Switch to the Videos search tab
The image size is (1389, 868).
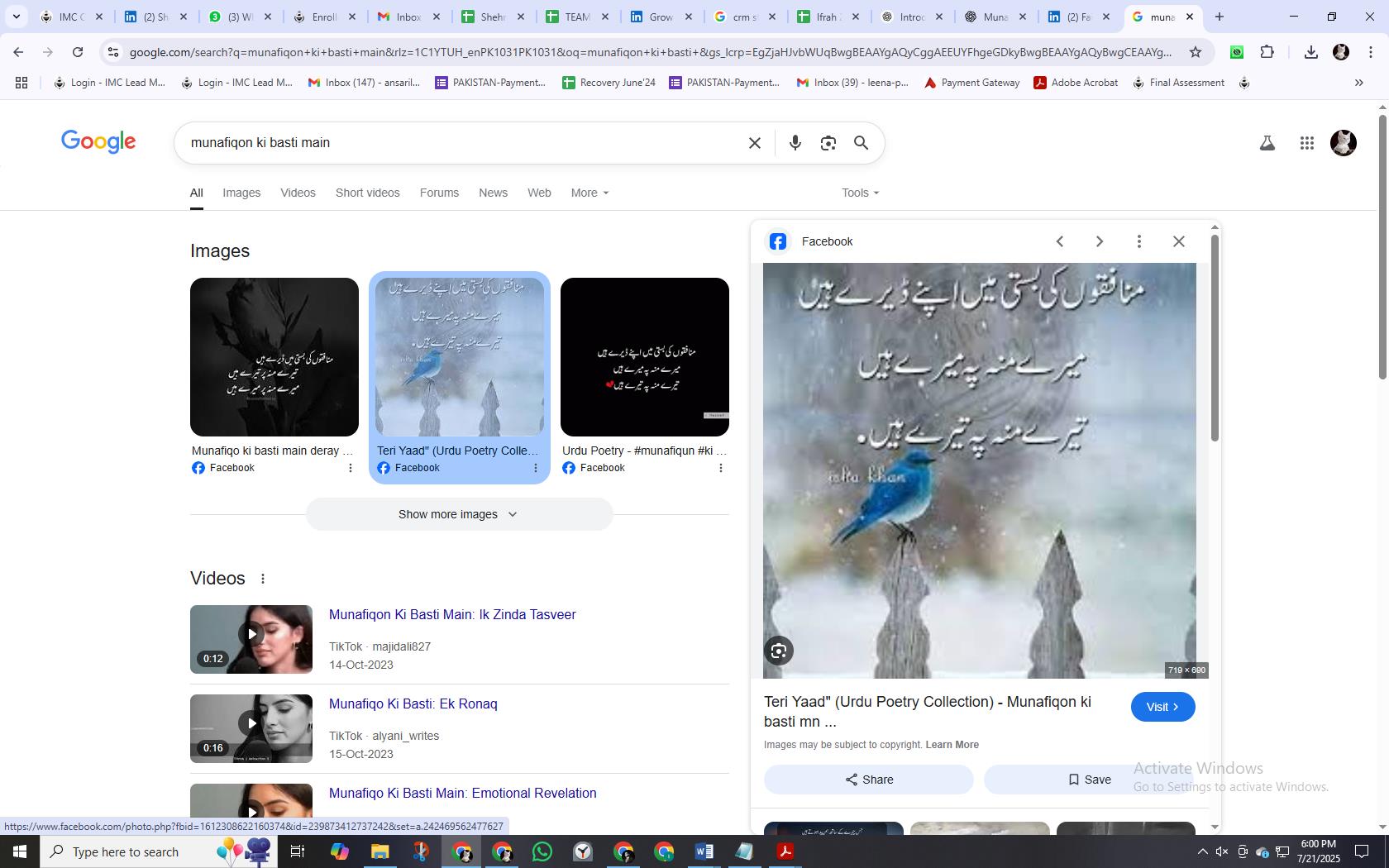click(x=298, y=193)
